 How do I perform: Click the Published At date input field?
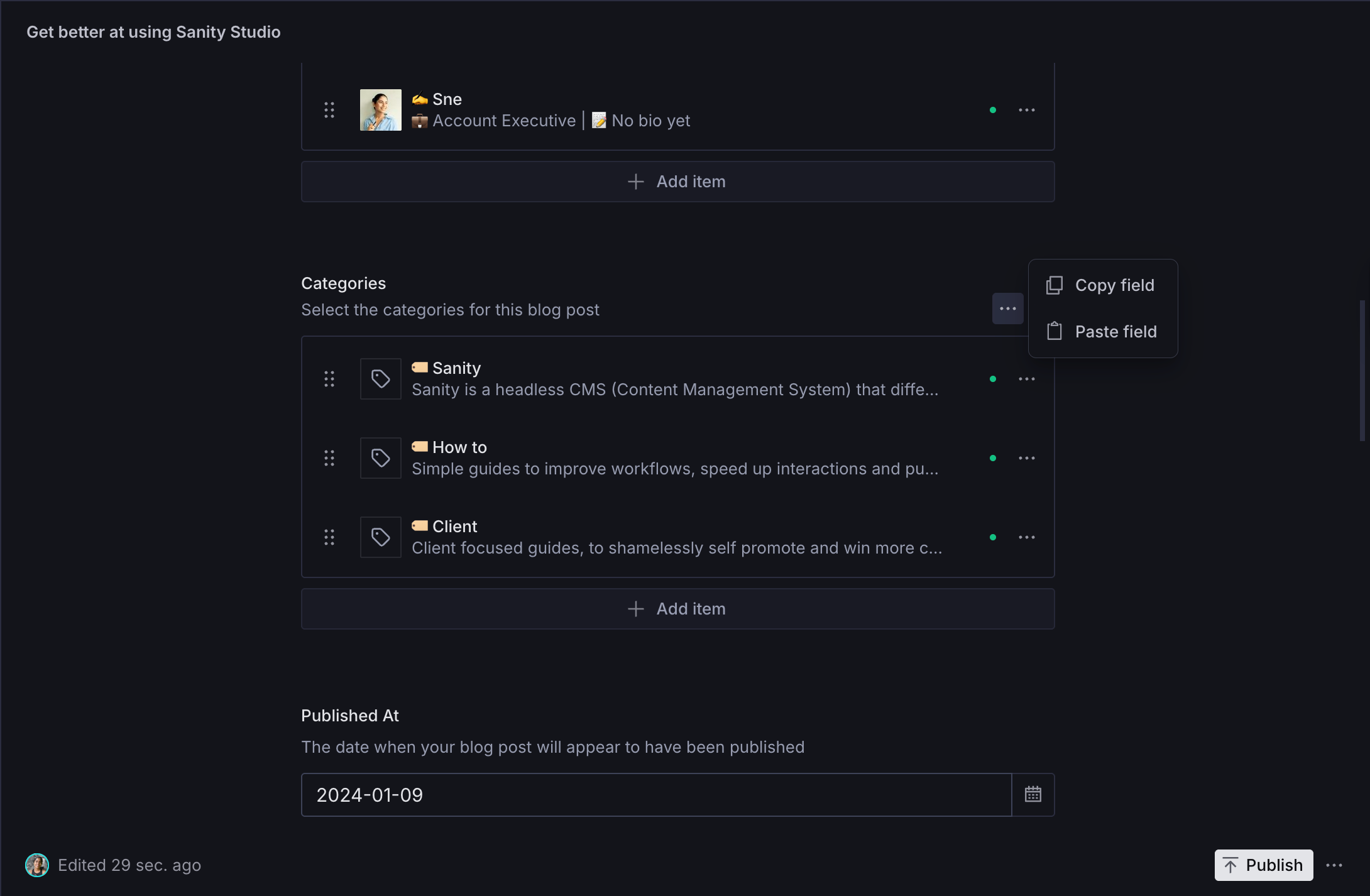[656, 795]
